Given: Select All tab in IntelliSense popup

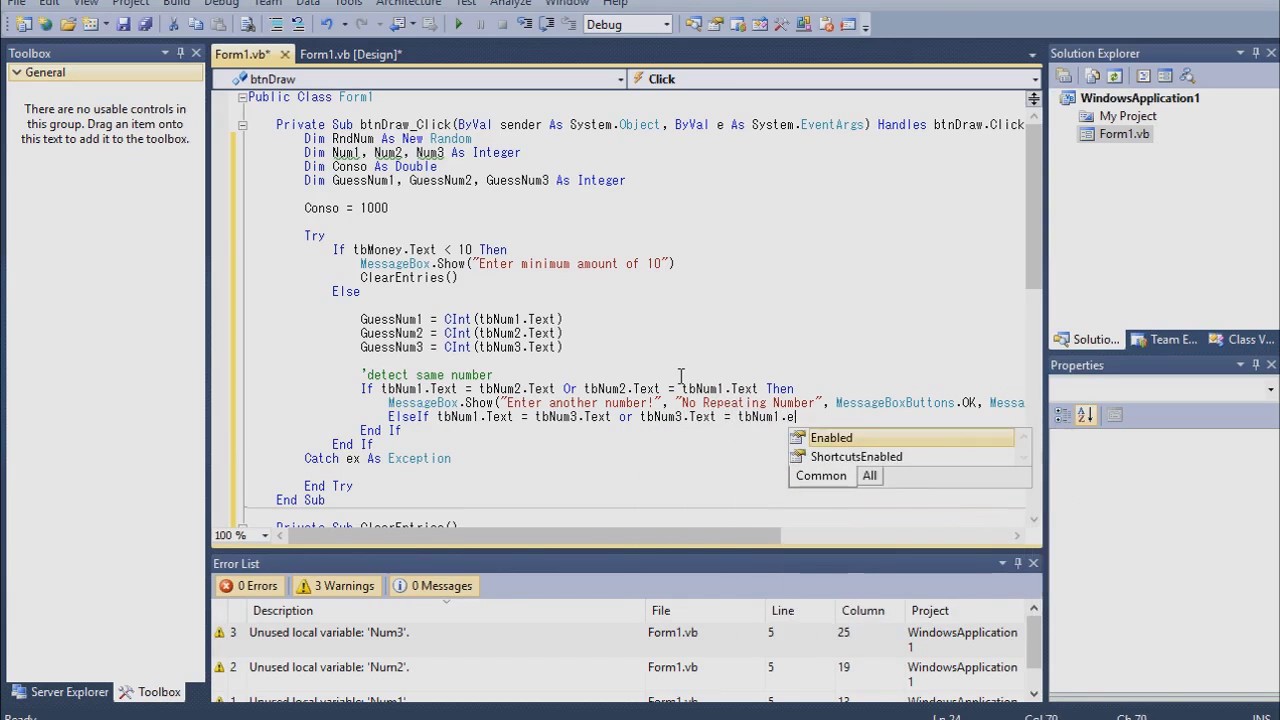Looking at the screenshot, I should click(x=869, y=476).
